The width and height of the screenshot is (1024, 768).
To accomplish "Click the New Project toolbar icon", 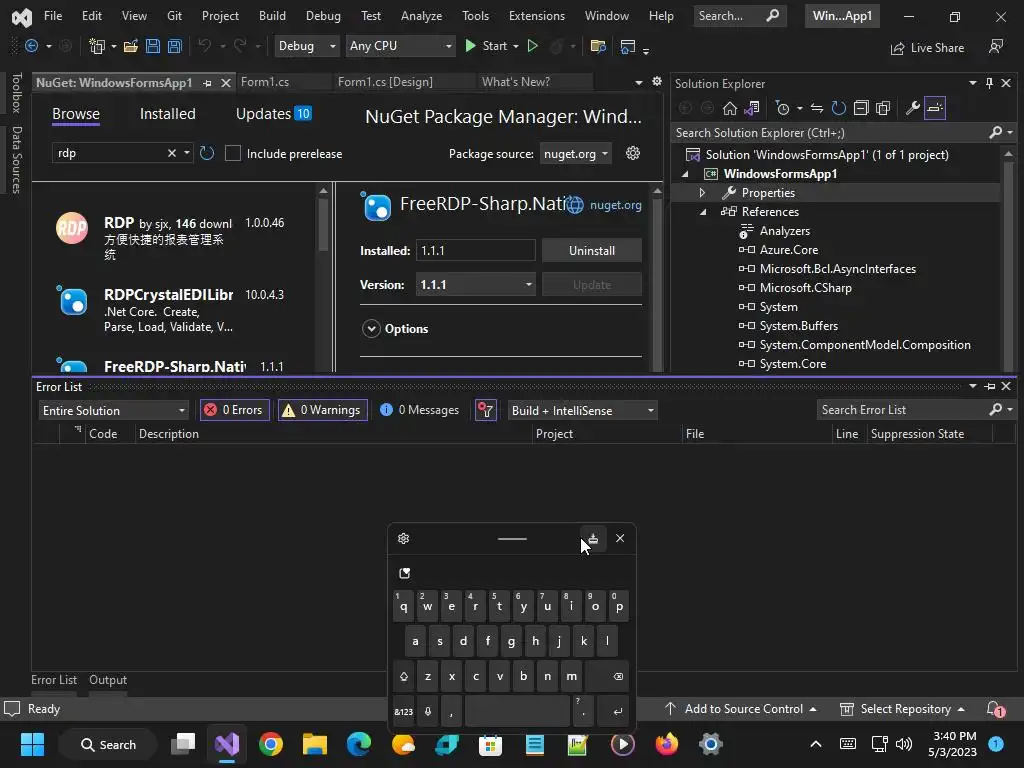I will (97, 46).
